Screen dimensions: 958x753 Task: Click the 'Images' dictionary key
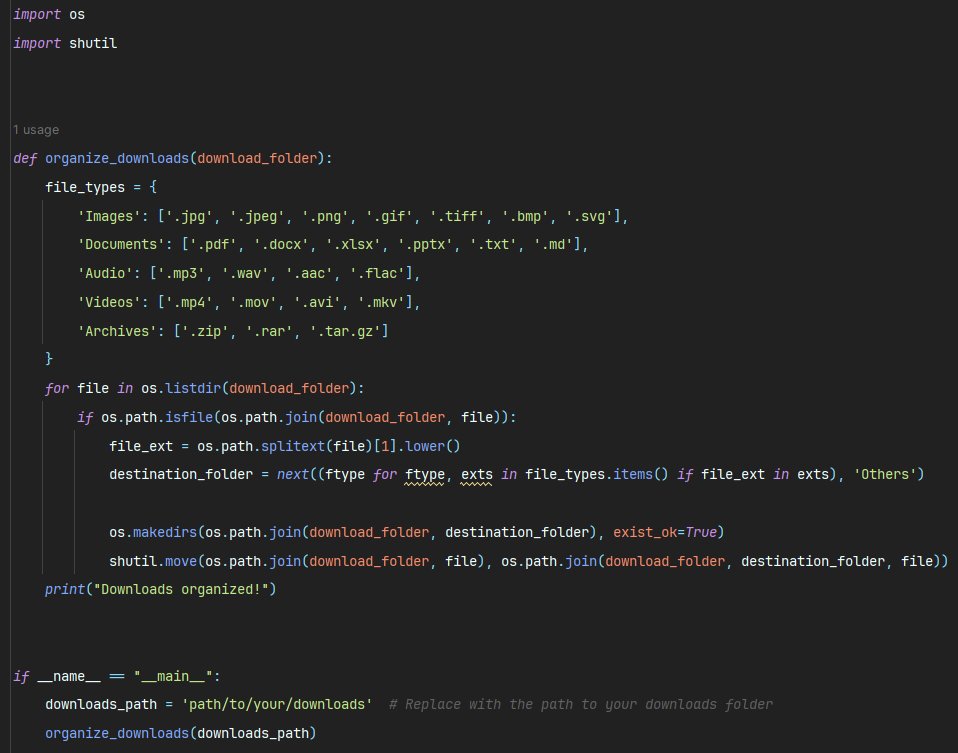pos(109,216)
